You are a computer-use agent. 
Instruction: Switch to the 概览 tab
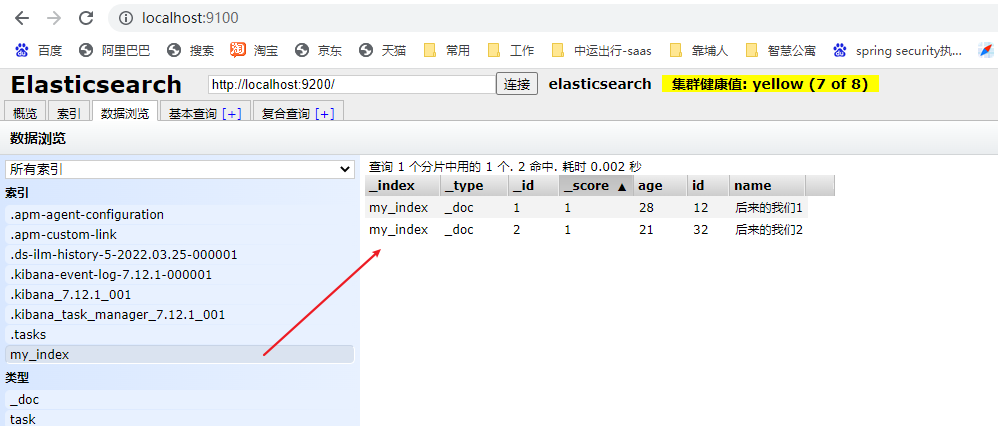coord(25,113)
